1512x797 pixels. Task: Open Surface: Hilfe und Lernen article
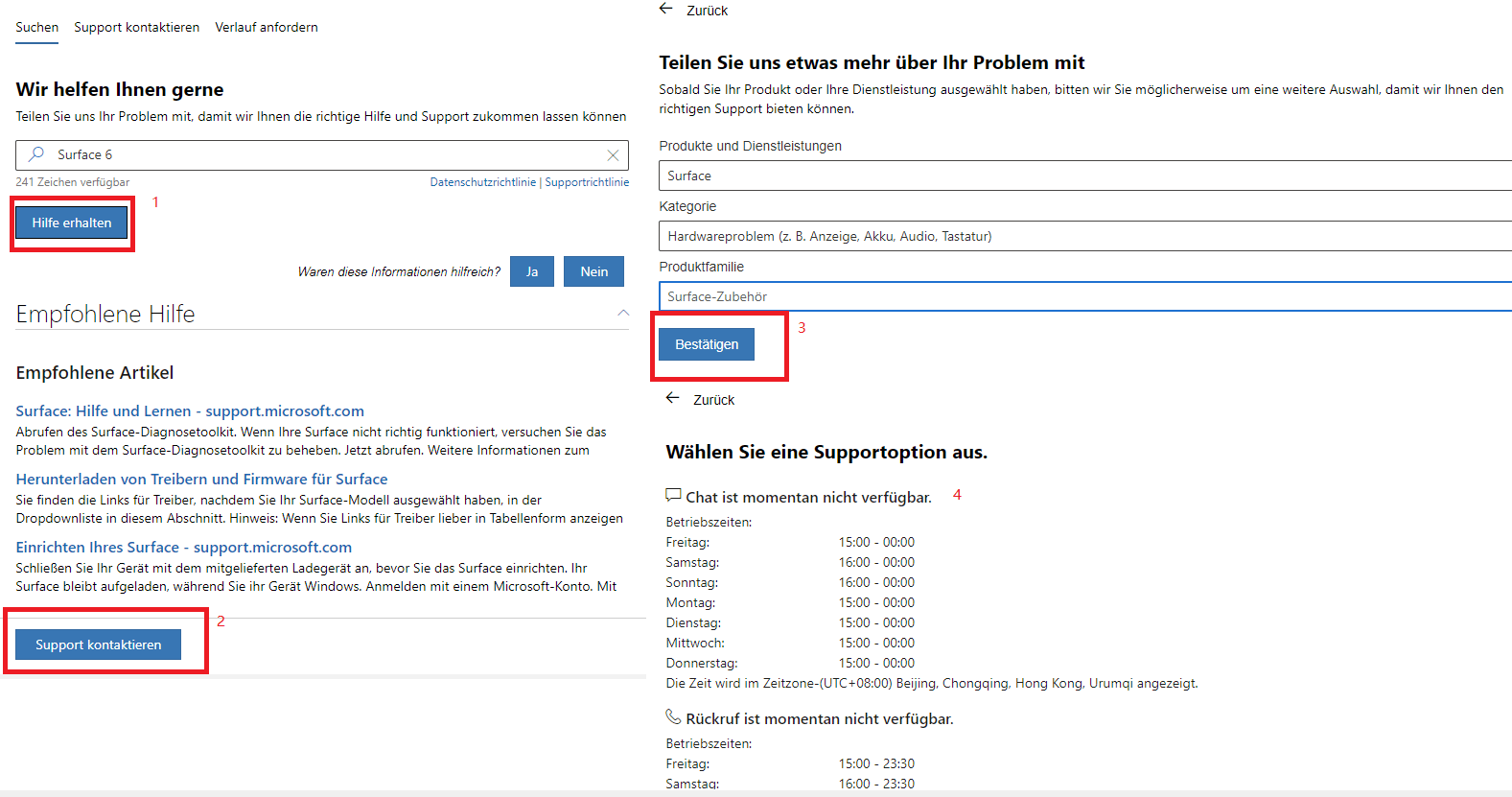coord(190,410)
